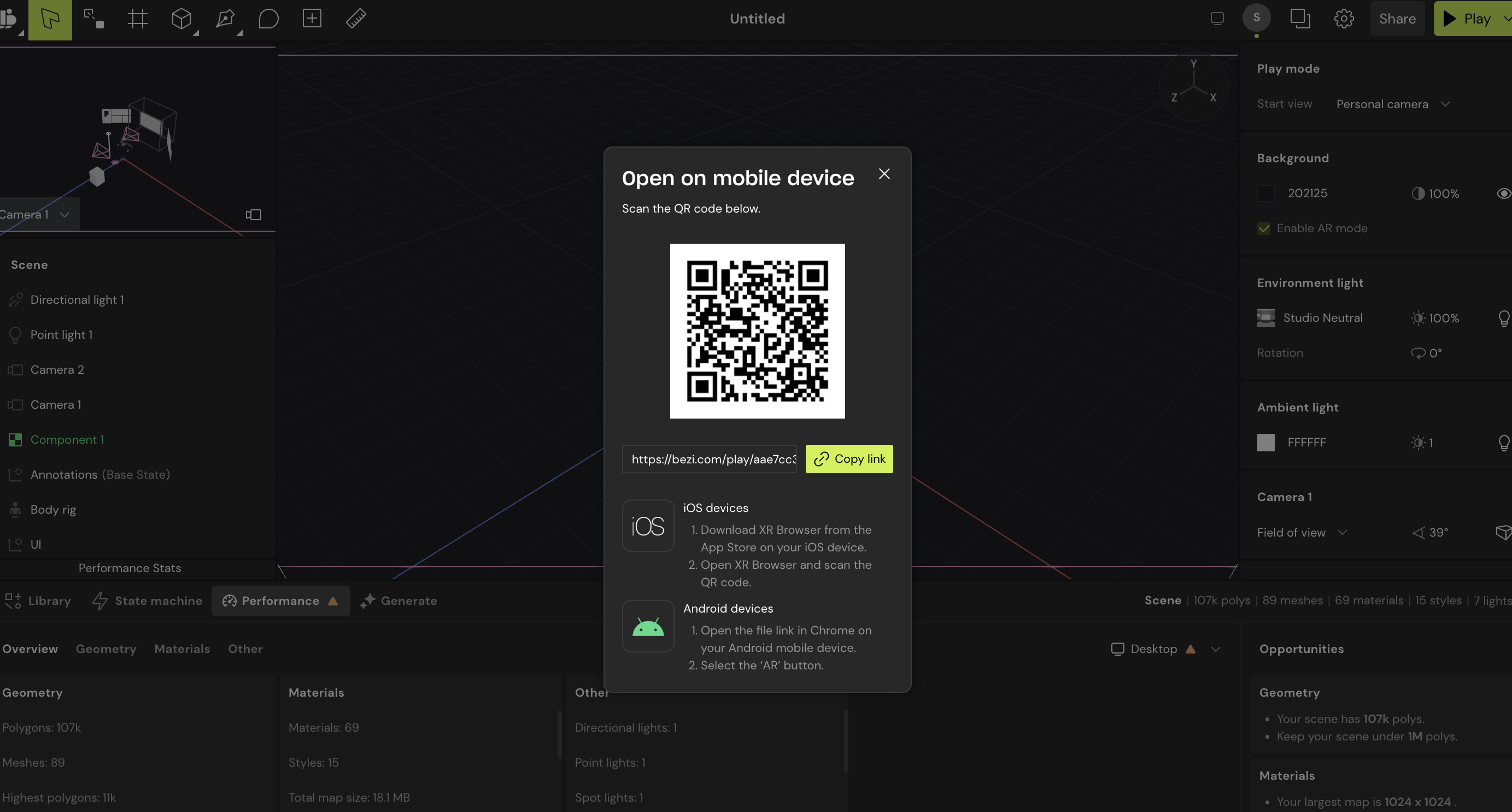The image size is (1512, 812).
Task: Click the duplicate windows icon in the header
Action: (1300, 19)
